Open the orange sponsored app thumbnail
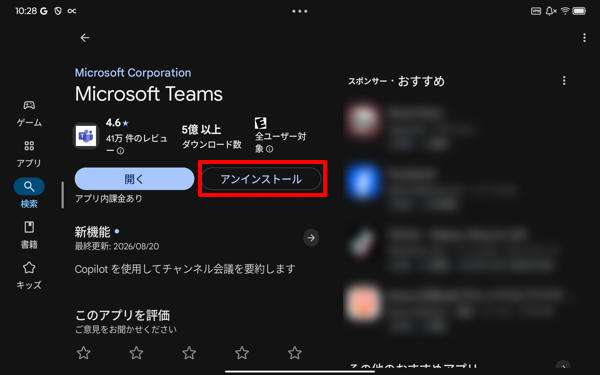The width and height of the screenshot is (600, 375). pos(363,303)
